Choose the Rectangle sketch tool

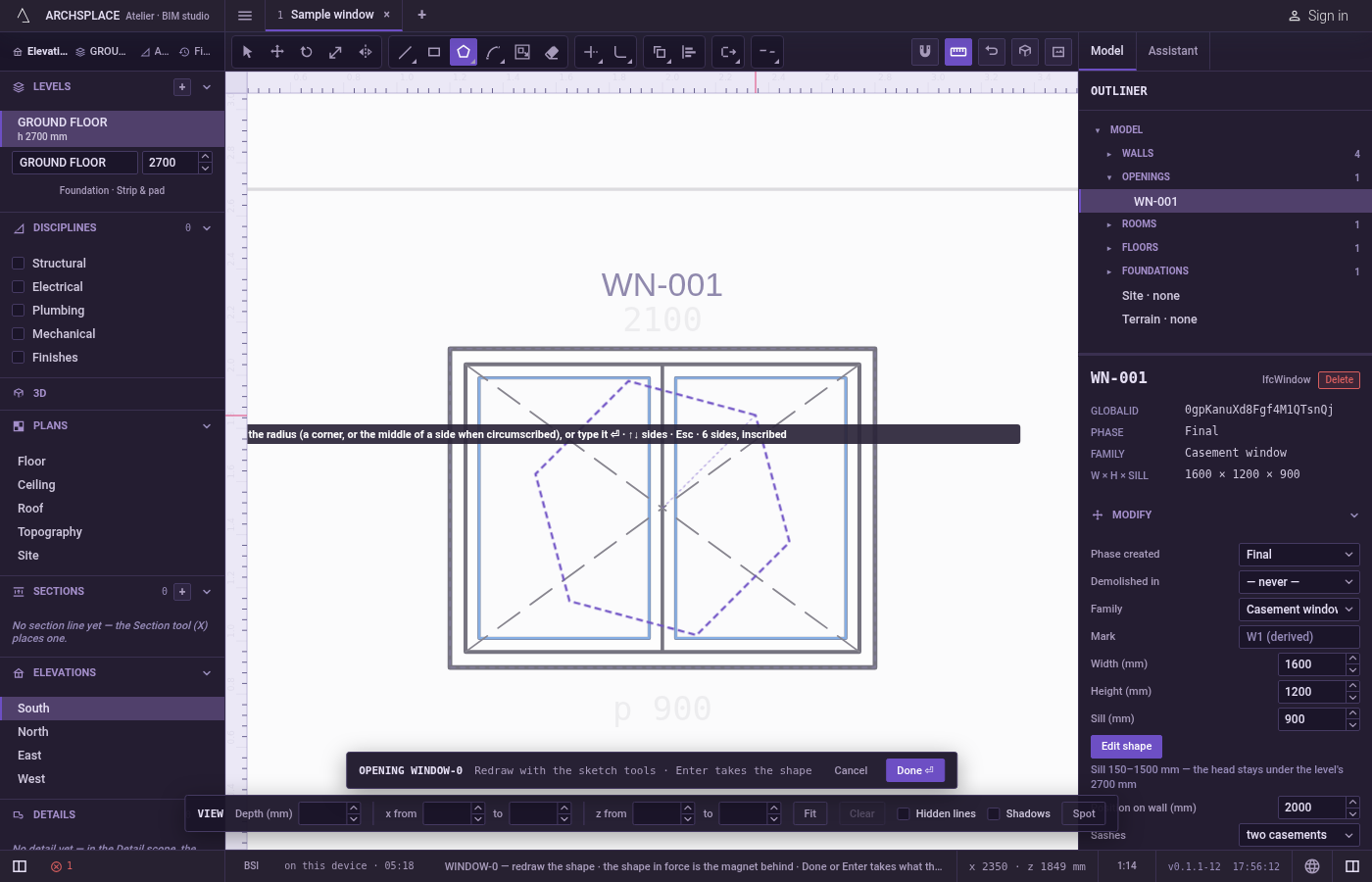point(434,52)
